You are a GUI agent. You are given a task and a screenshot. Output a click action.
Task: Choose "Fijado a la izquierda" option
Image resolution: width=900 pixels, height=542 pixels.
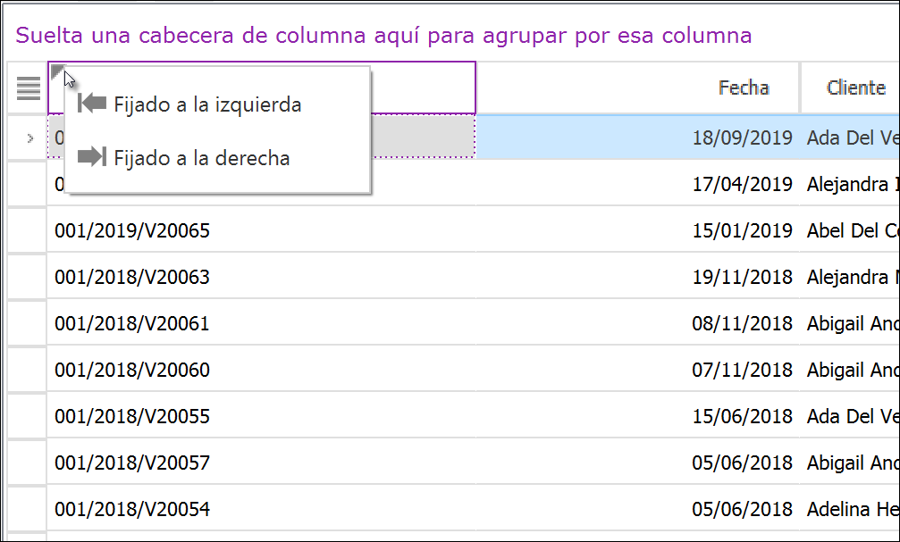pyautogui.click(x=207, y=104)
